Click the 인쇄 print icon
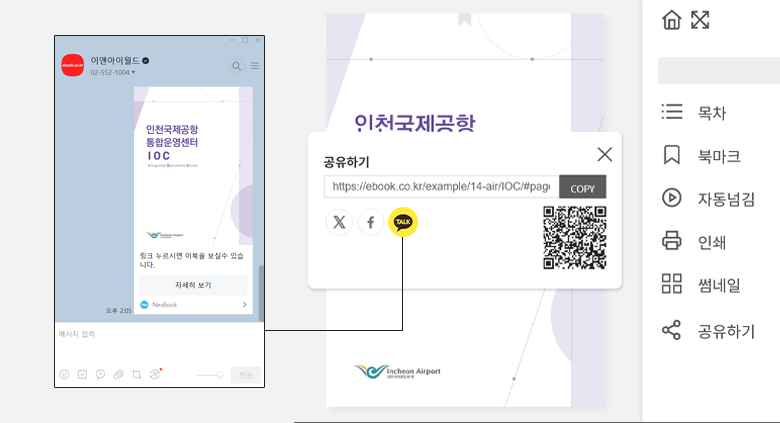The width and height of the screenshot is (780, 423). coord(672,241)
